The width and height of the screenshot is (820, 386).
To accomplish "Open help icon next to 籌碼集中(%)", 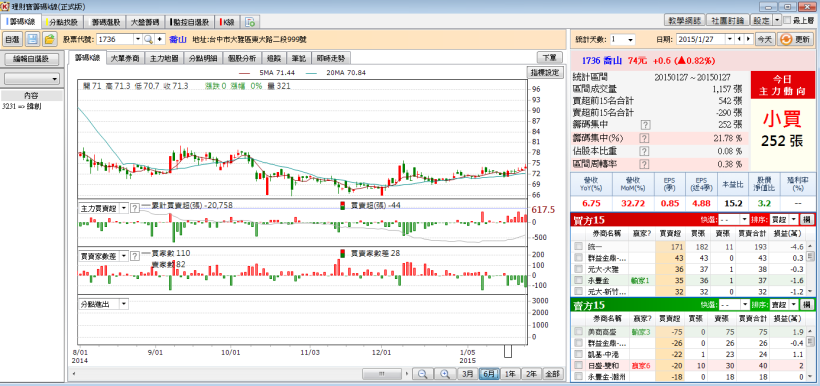I will click(x=645, y=138).
